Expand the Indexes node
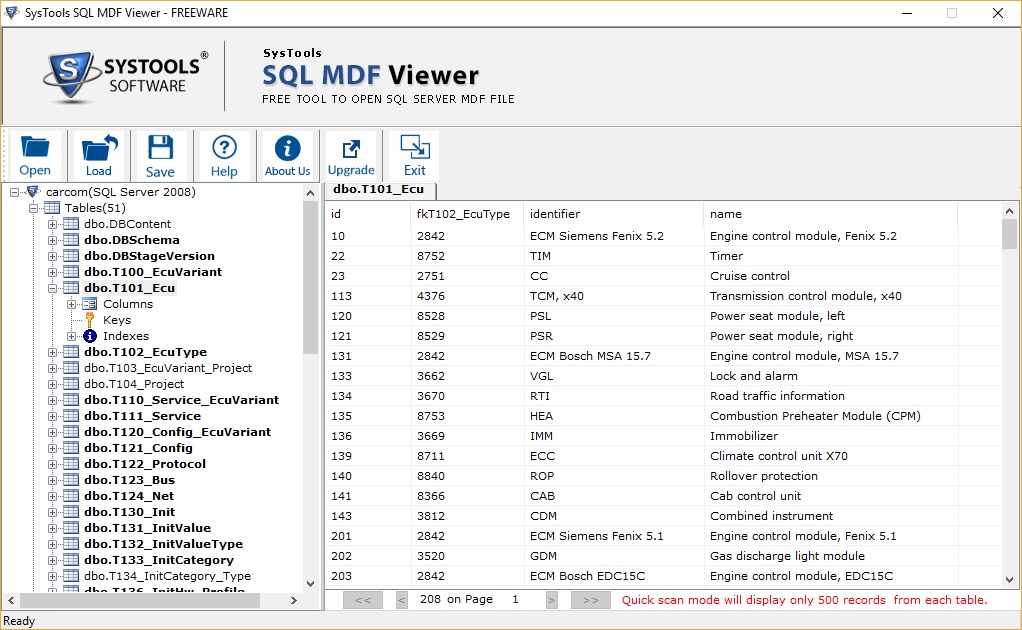This screenshot has width=1022, height=630. (x=72, y=336)
